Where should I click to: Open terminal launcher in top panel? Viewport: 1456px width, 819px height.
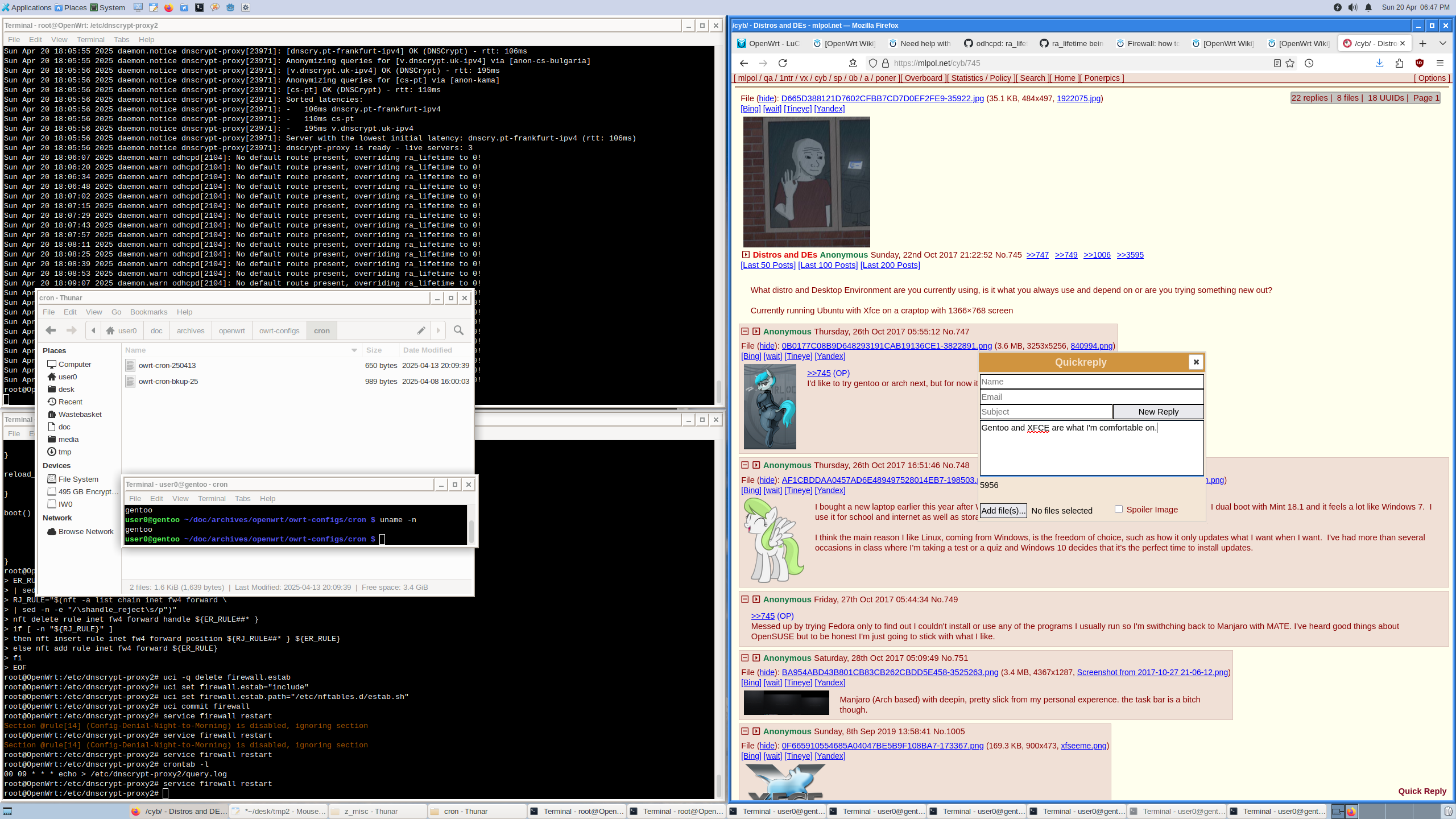[200, 7]
